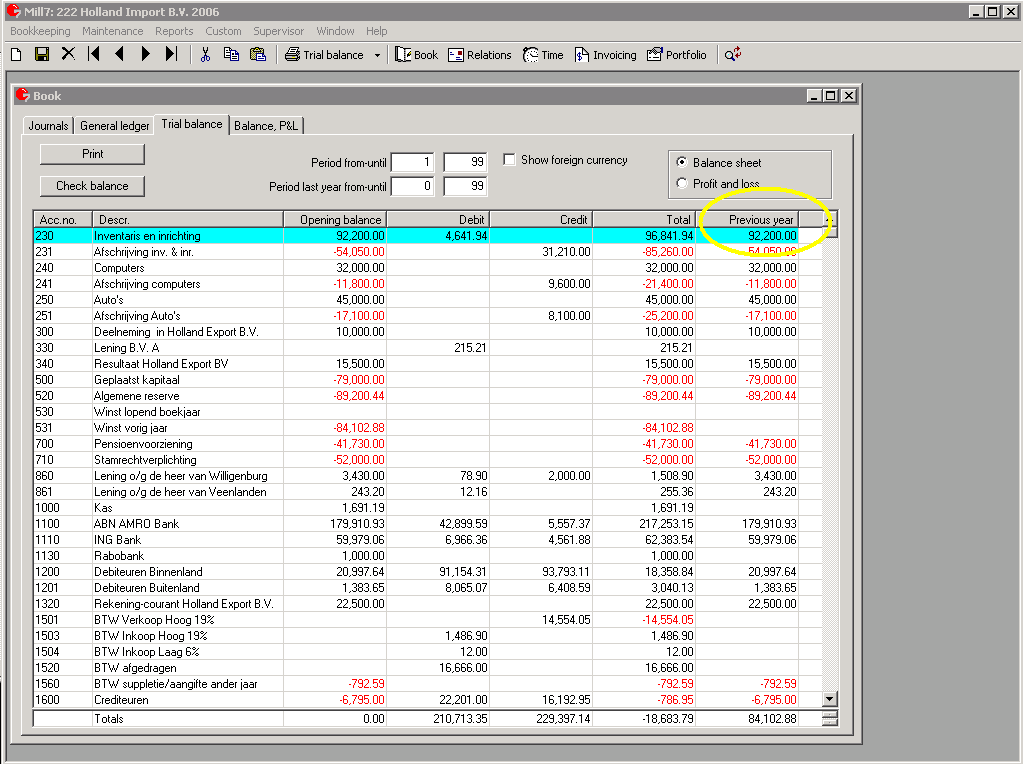Click the Print button
The width and height of the screenshot is (1023, 764).
click(92, 154)
